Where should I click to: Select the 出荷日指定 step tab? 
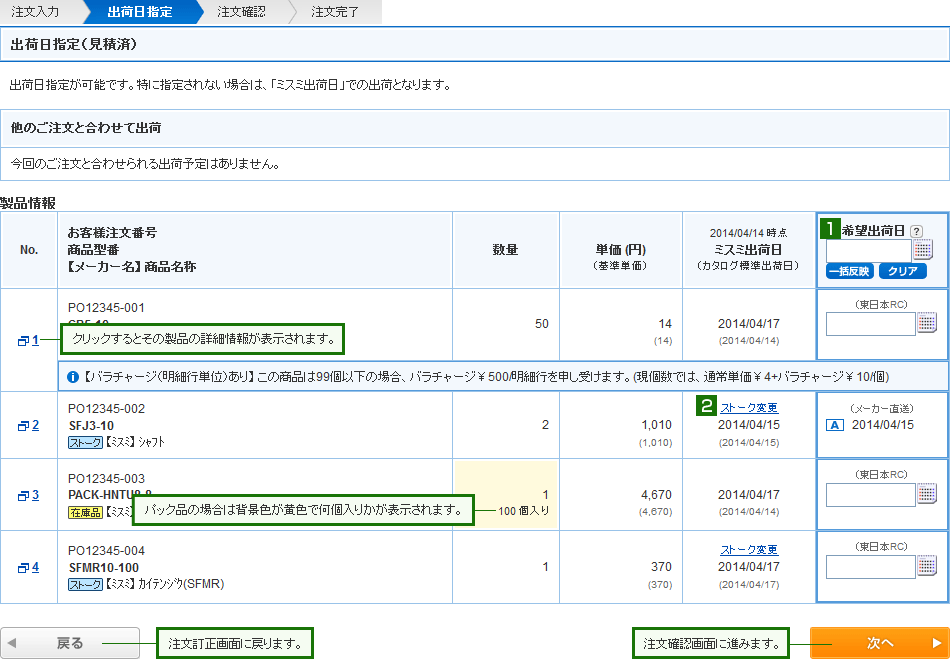[140, 12]
